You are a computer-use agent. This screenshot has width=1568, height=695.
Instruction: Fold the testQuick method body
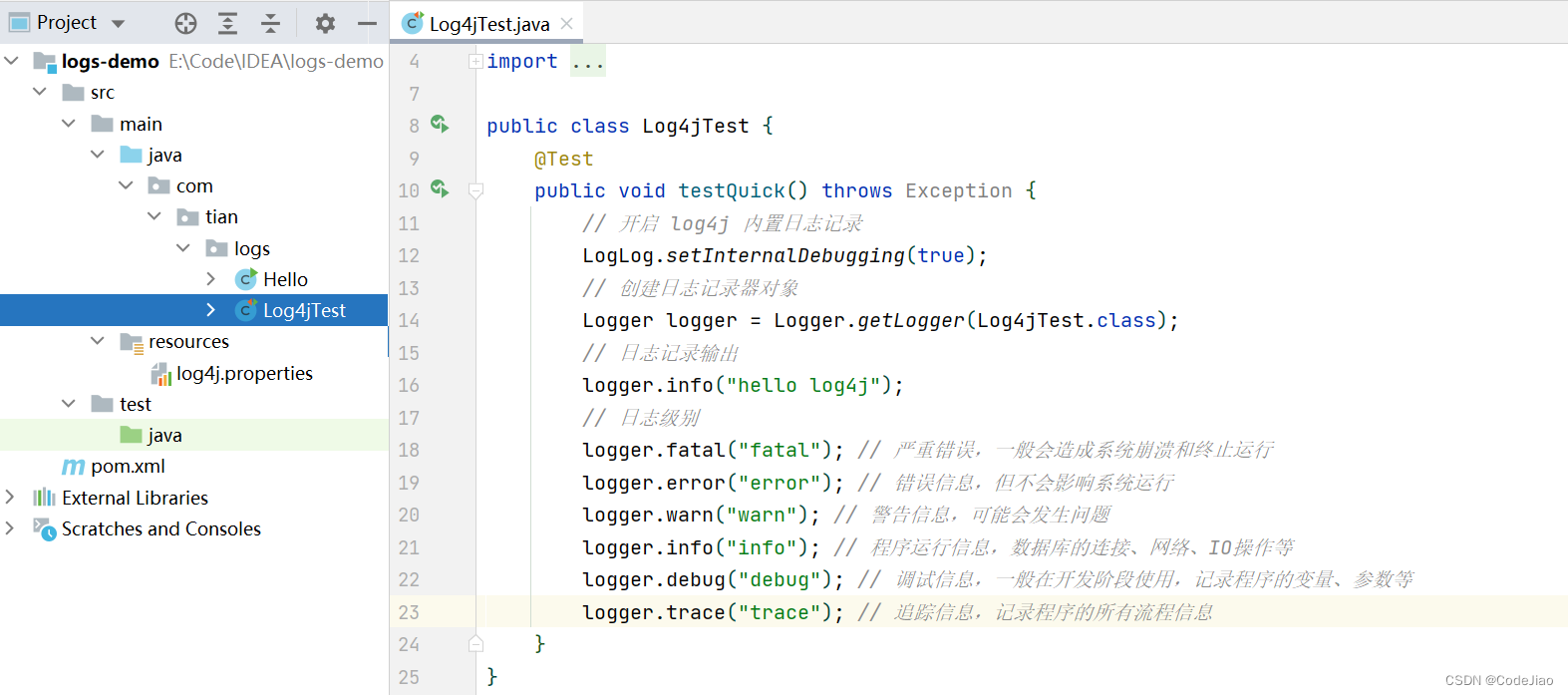click(475, 190)
